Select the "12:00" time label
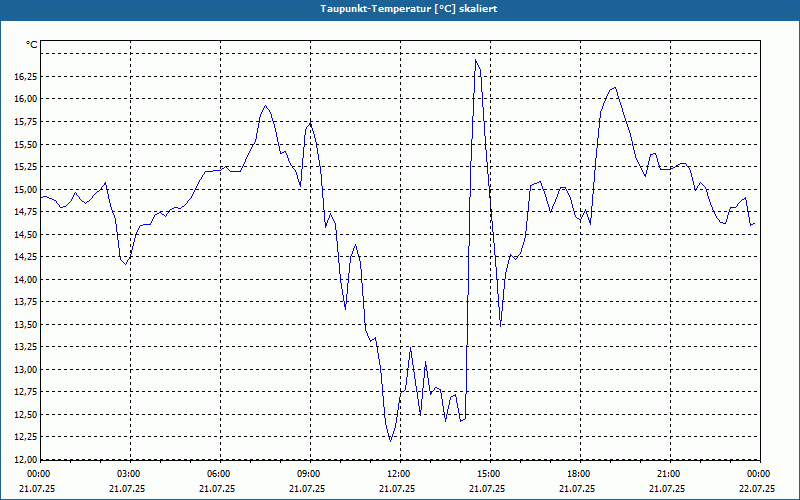Image resolution: width=800 pixels, height=500 pixels. click(x=399, y=474)
